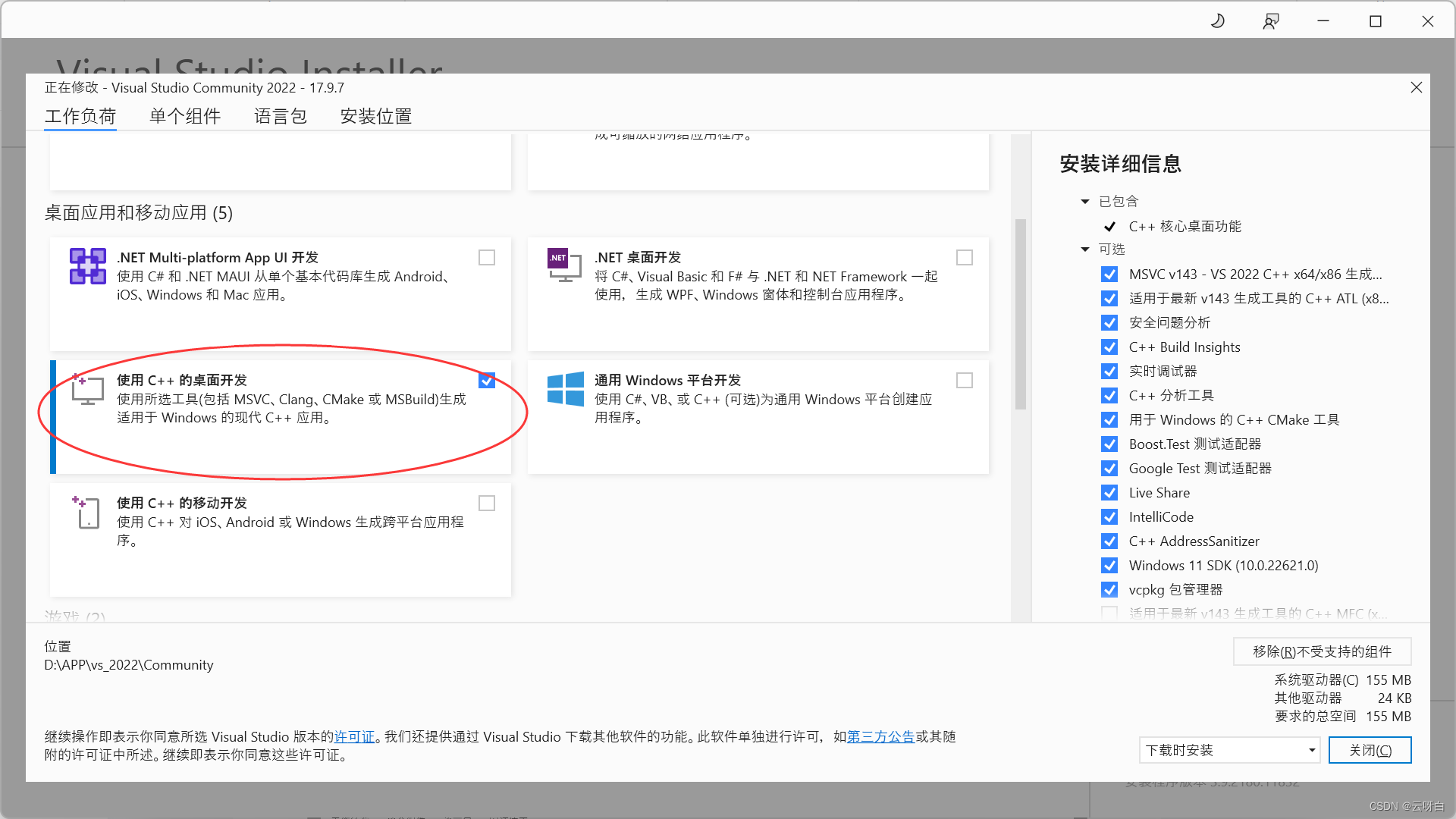Check the .NET Multi-platform App UI workload
Viewport: 1456px width, 819px height.
487,258
